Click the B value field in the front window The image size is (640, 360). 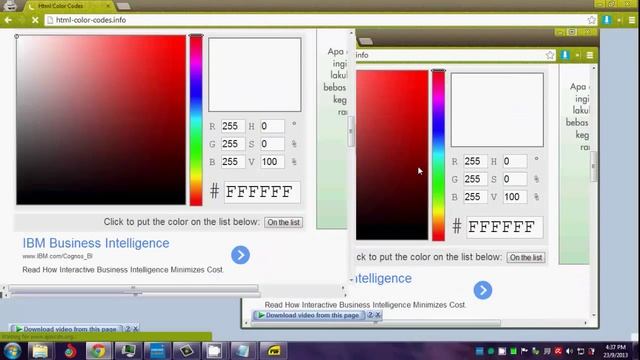pos(233,162)
